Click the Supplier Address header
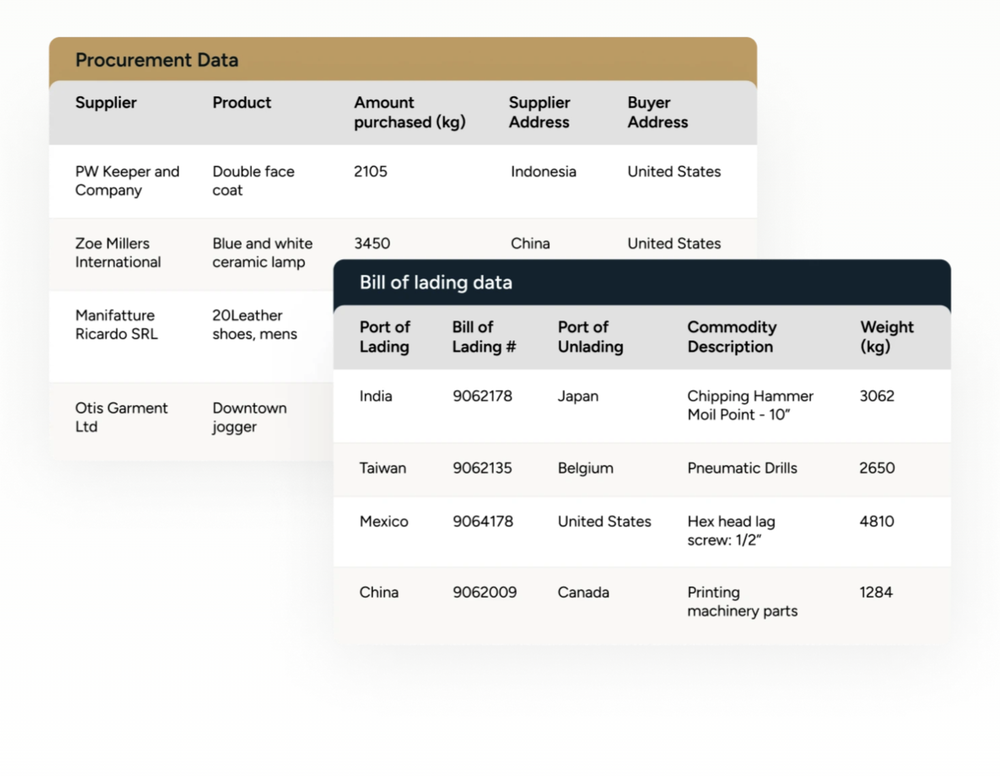The image size is (1000, 777). click(x=540, y=112)
